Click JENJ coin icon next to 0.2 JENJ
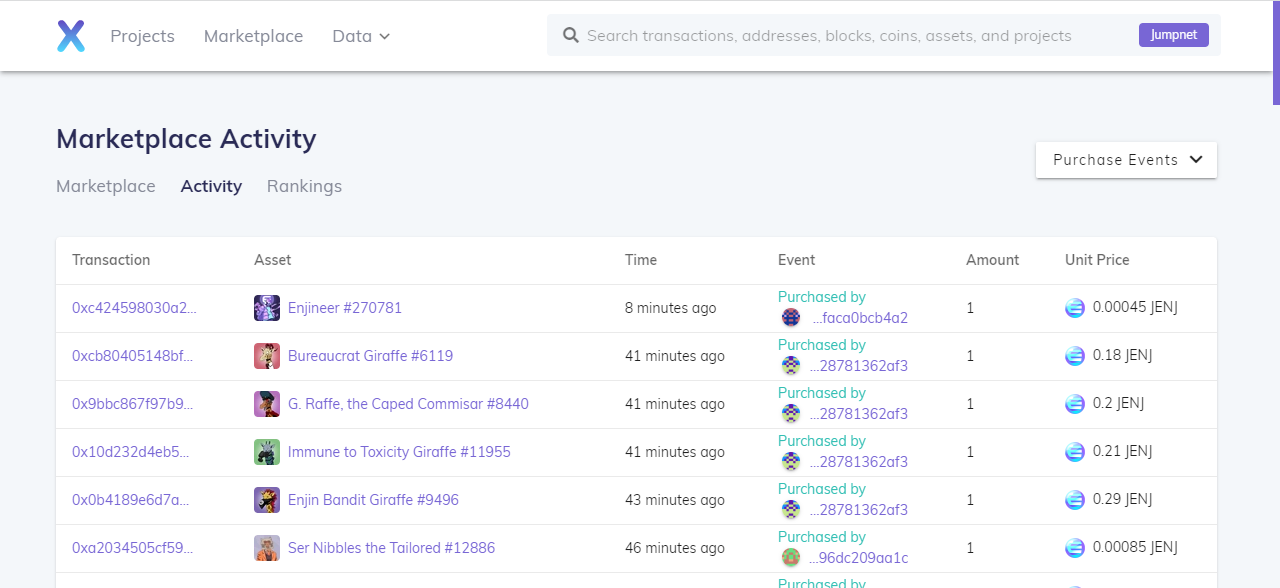The image size is (1280, 588). click(1075, 404)
